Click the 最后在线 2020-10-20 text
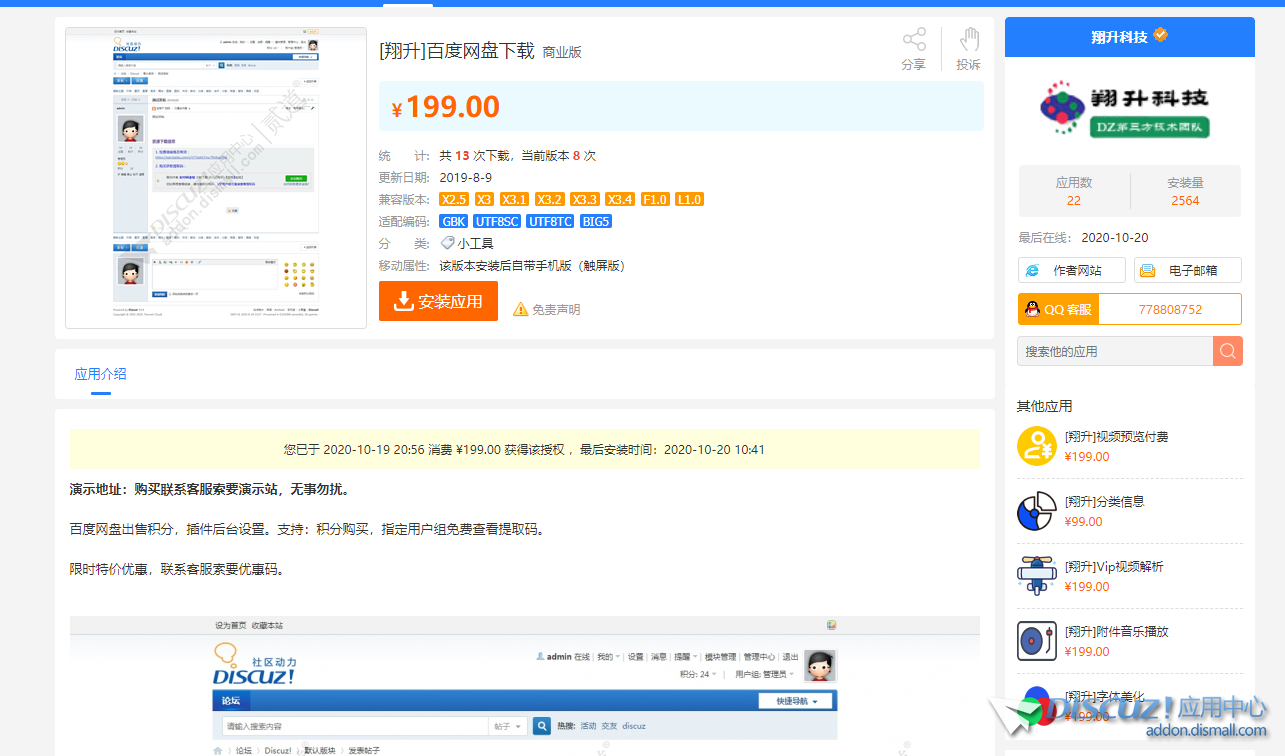This screenshot has height=756, width=1285. pyautogui.click(x=1083, y=237)
